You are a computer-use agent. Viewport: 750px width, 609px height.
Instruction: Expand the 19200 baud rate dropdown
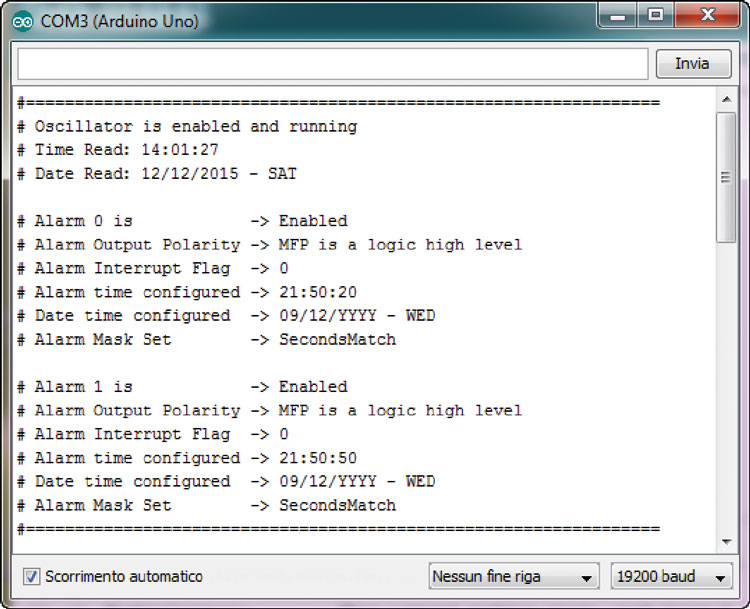[x=670, y=577]
